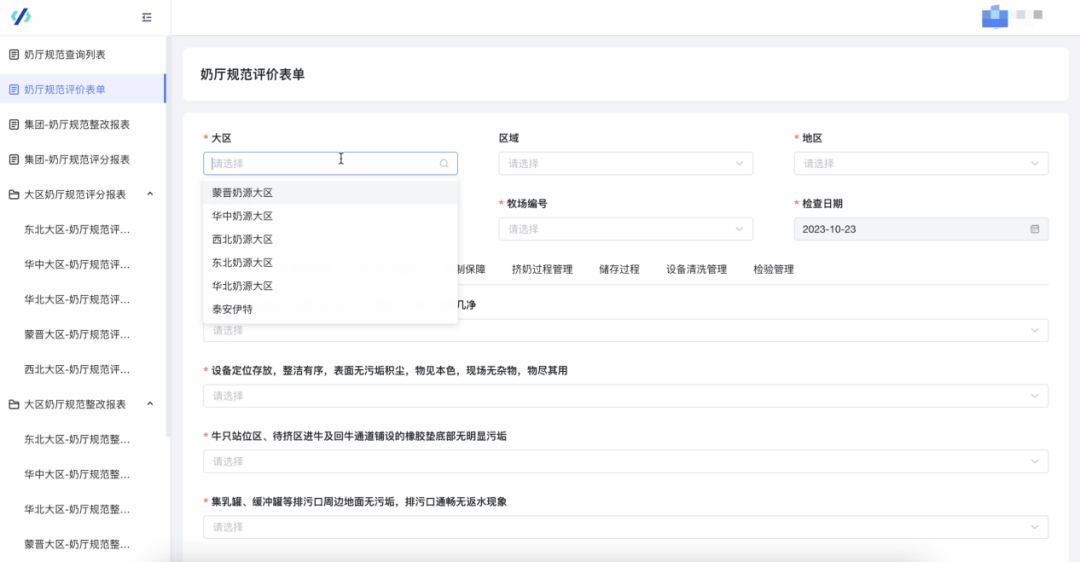
Task: Choose 蒙晋奶源大区 from dropdown list
Action: [331, 193]
